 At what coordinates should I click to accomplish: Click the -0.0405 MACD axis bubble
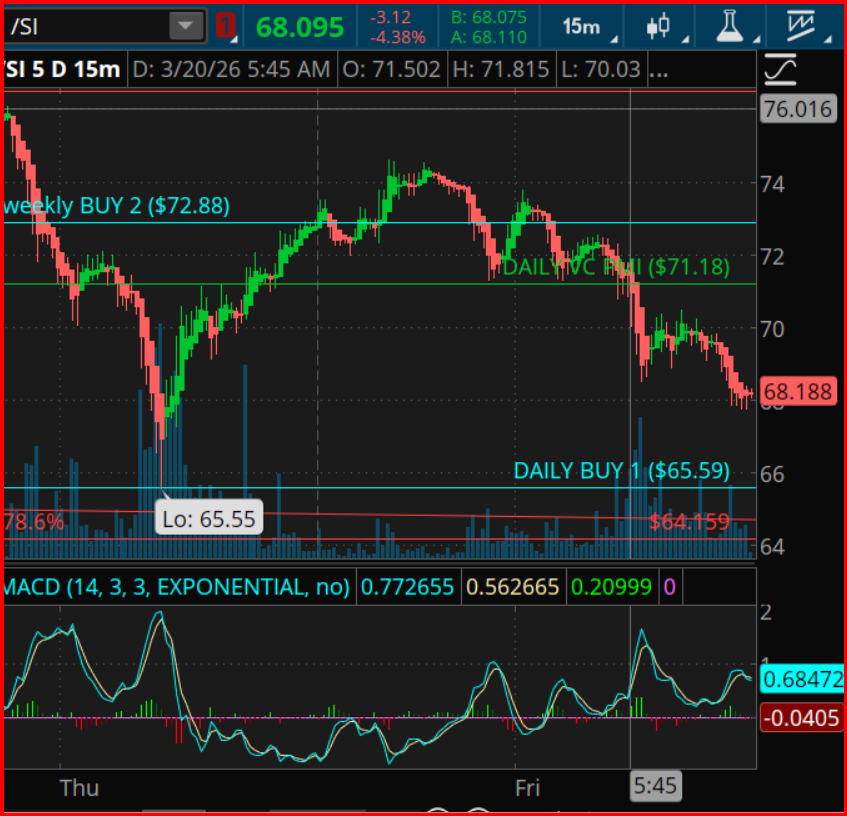click(x=802, y=718)
